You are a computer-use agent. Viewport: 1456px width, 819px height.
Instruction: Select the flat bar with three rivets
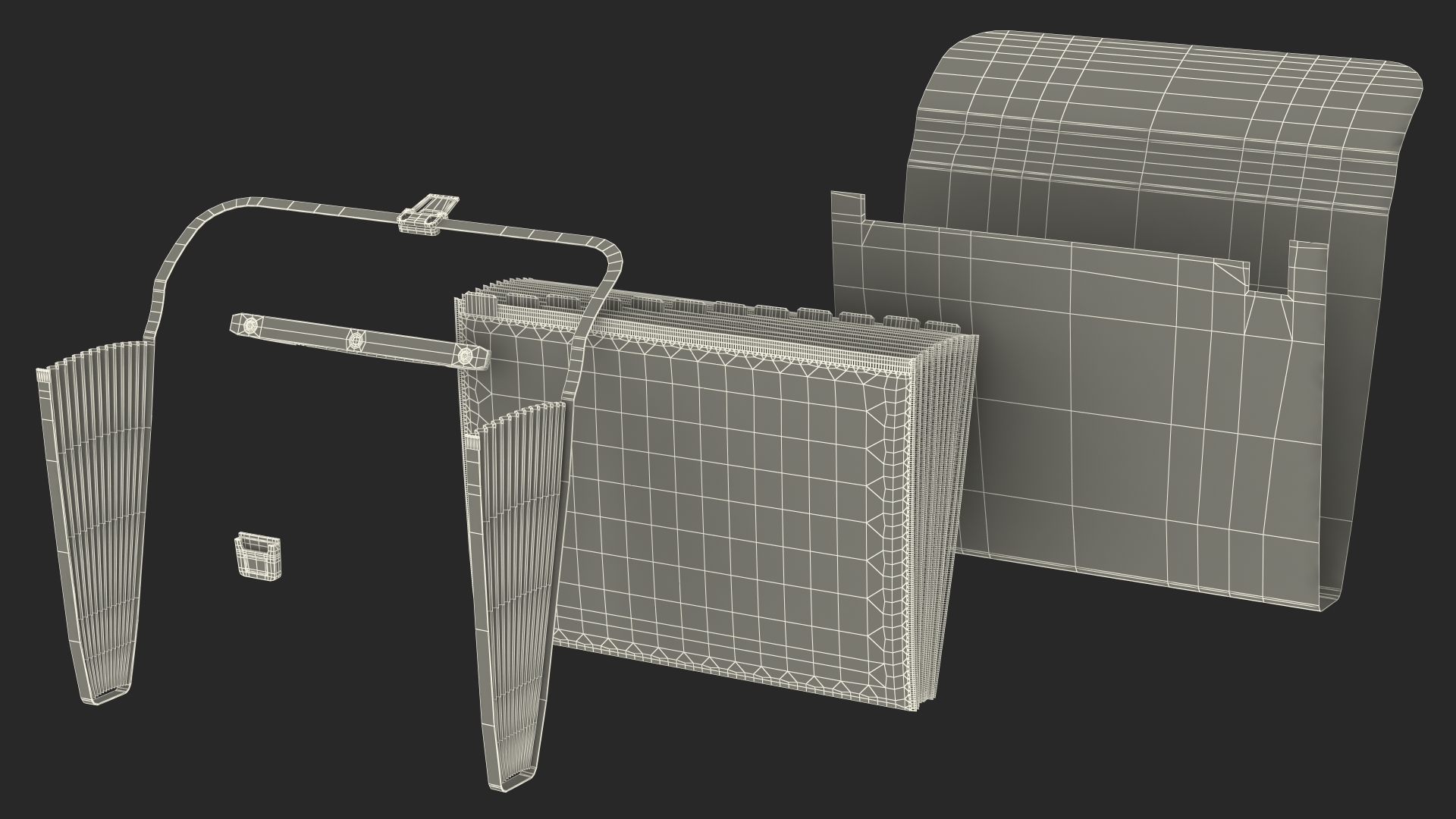[359, 343]
